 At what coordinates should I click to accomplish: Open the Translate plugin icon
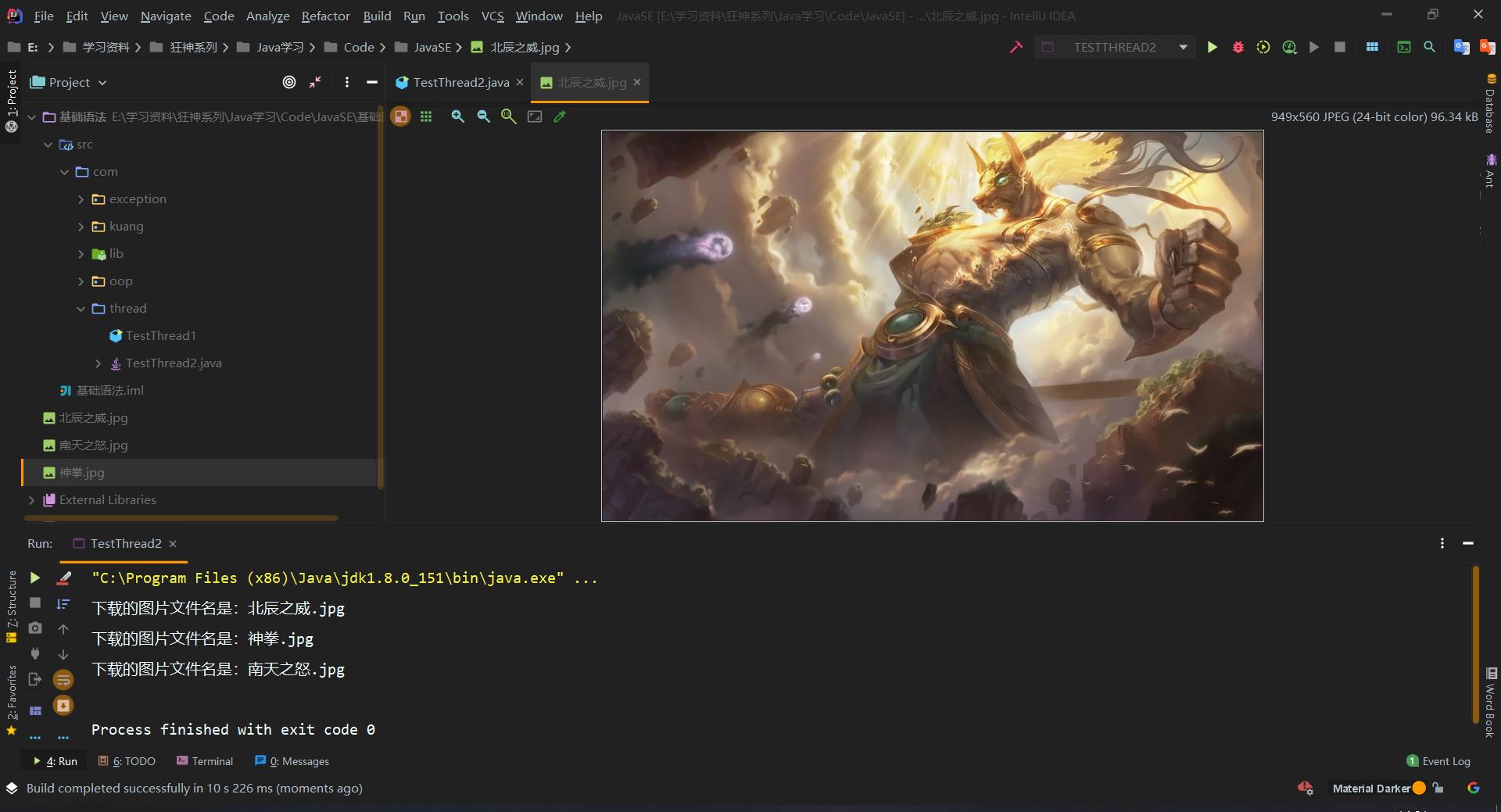[x=1461, y=47]
